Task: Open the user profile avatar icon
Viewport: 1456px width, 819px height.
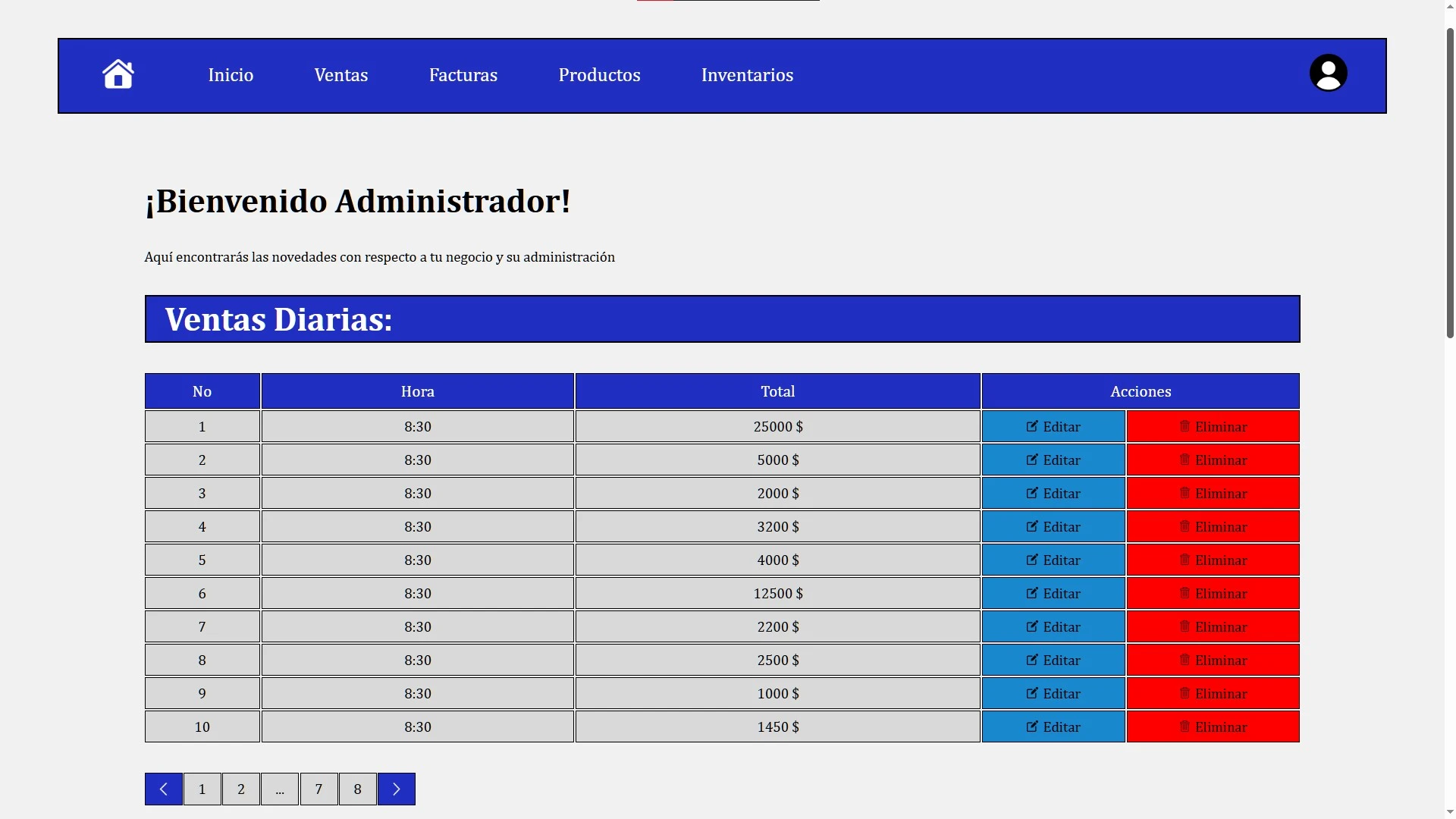Action: coord(1328,74)
